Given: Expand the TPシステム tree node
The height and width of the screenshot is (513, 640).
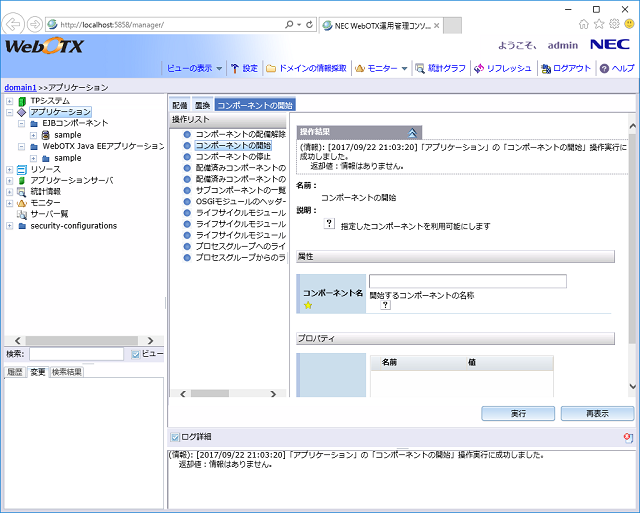Looking at the screenshot, I should [9, 101].
